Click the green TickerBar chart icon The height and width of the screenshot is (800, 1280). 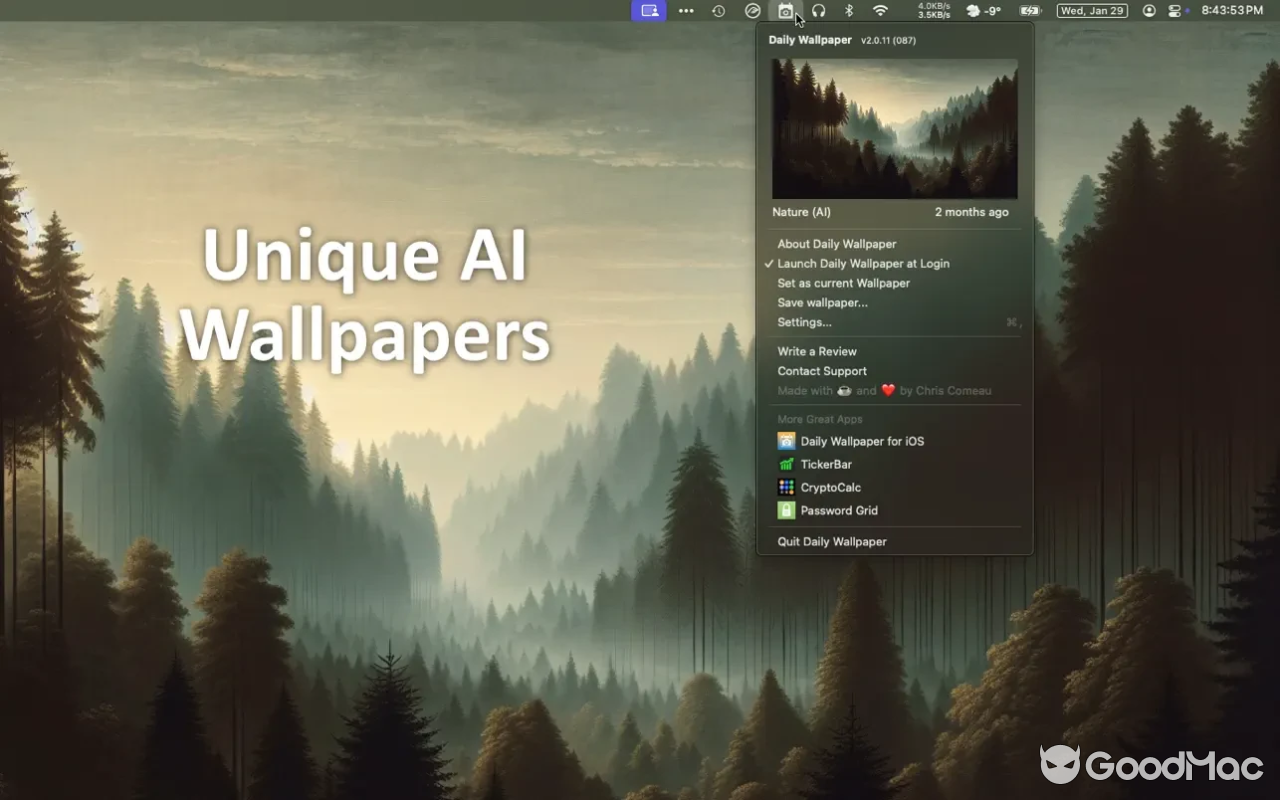point(786,464)
